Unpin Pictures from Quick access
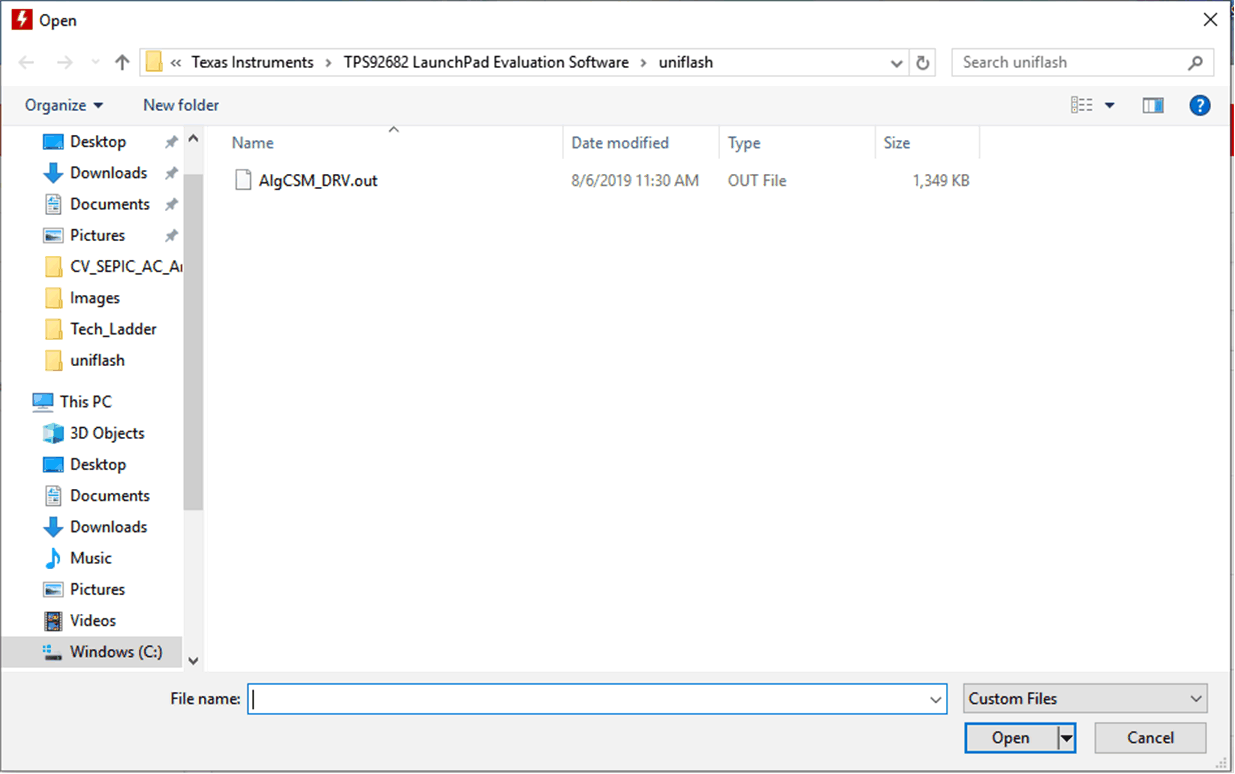 pos(171,235)
